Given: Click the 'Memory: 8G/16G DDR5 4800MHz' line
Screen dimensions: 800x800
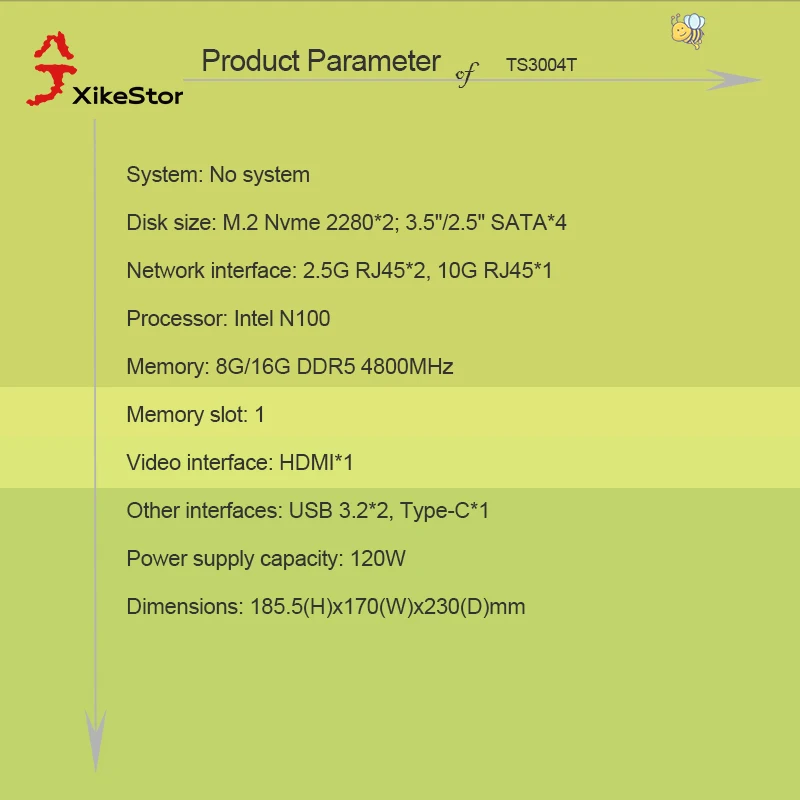Looking at the screenshot, I should (290, 367).
